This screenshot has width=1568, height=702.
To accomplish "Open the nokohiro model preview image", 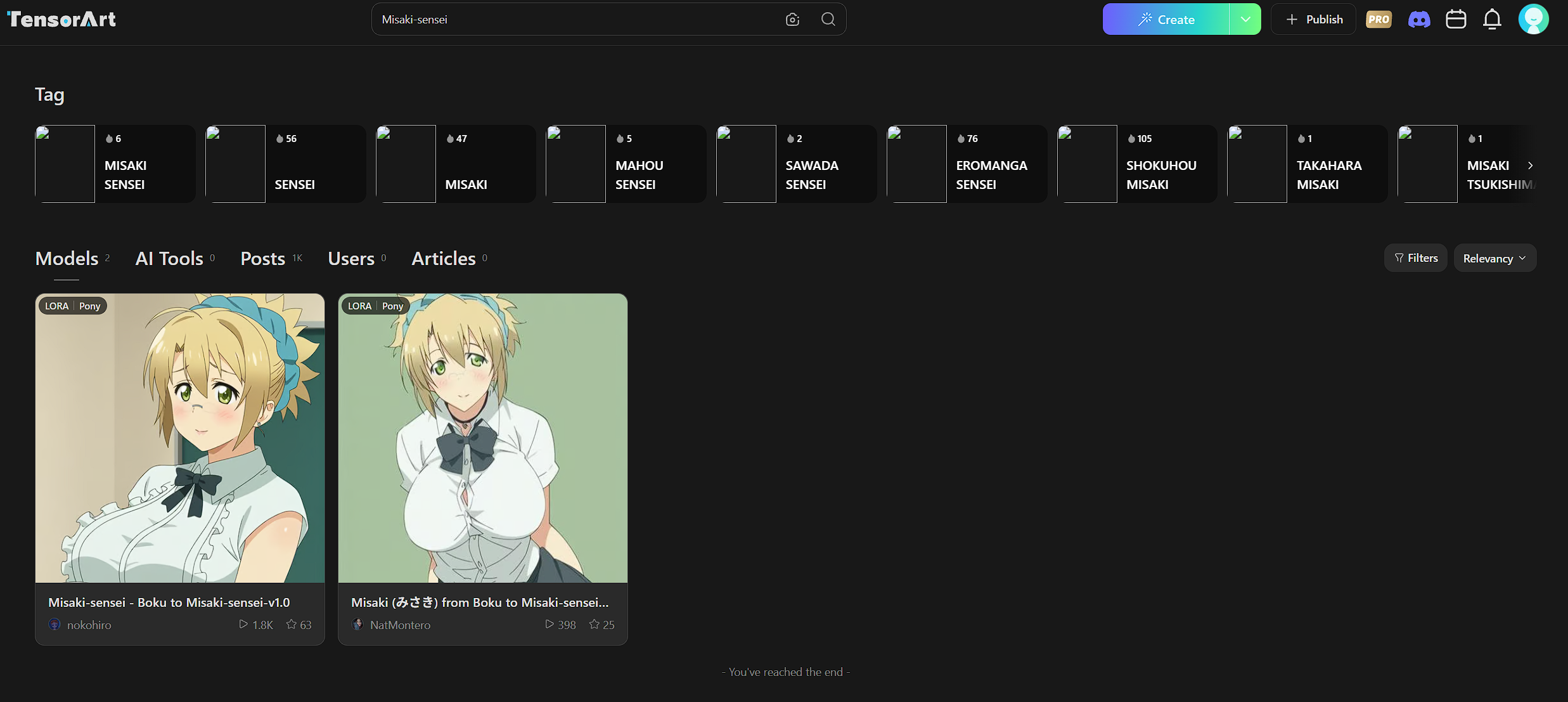I will (180, 438).
